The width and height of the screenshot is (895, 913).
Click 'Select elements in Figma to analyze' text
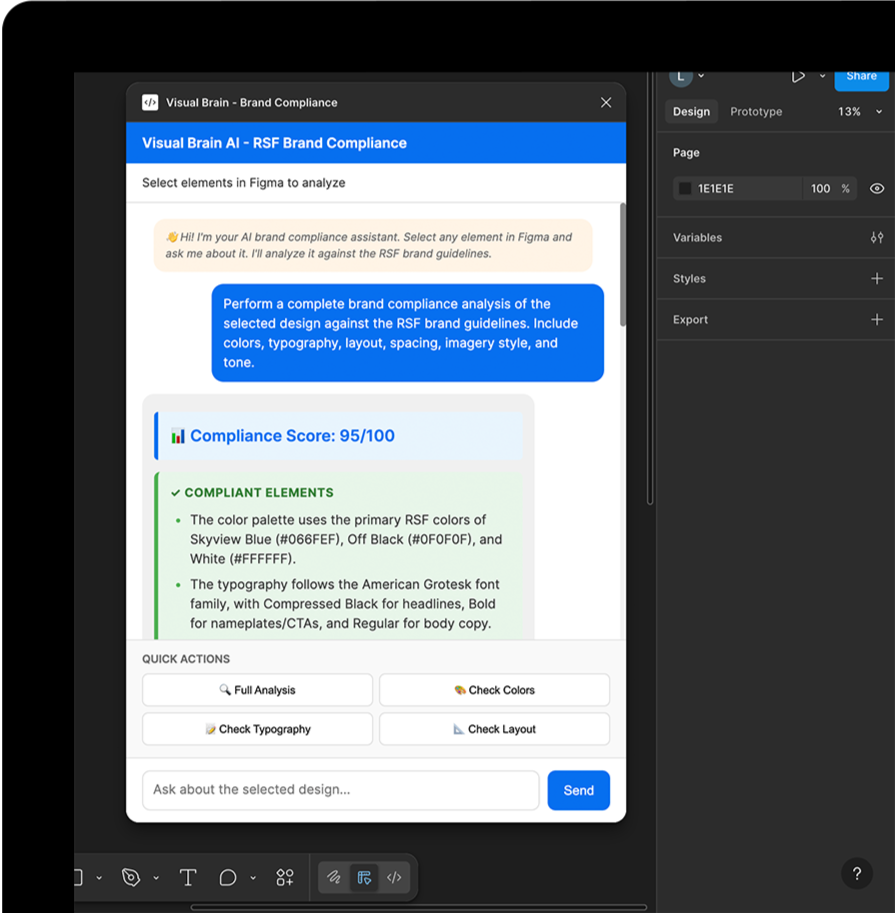point(243,183)
